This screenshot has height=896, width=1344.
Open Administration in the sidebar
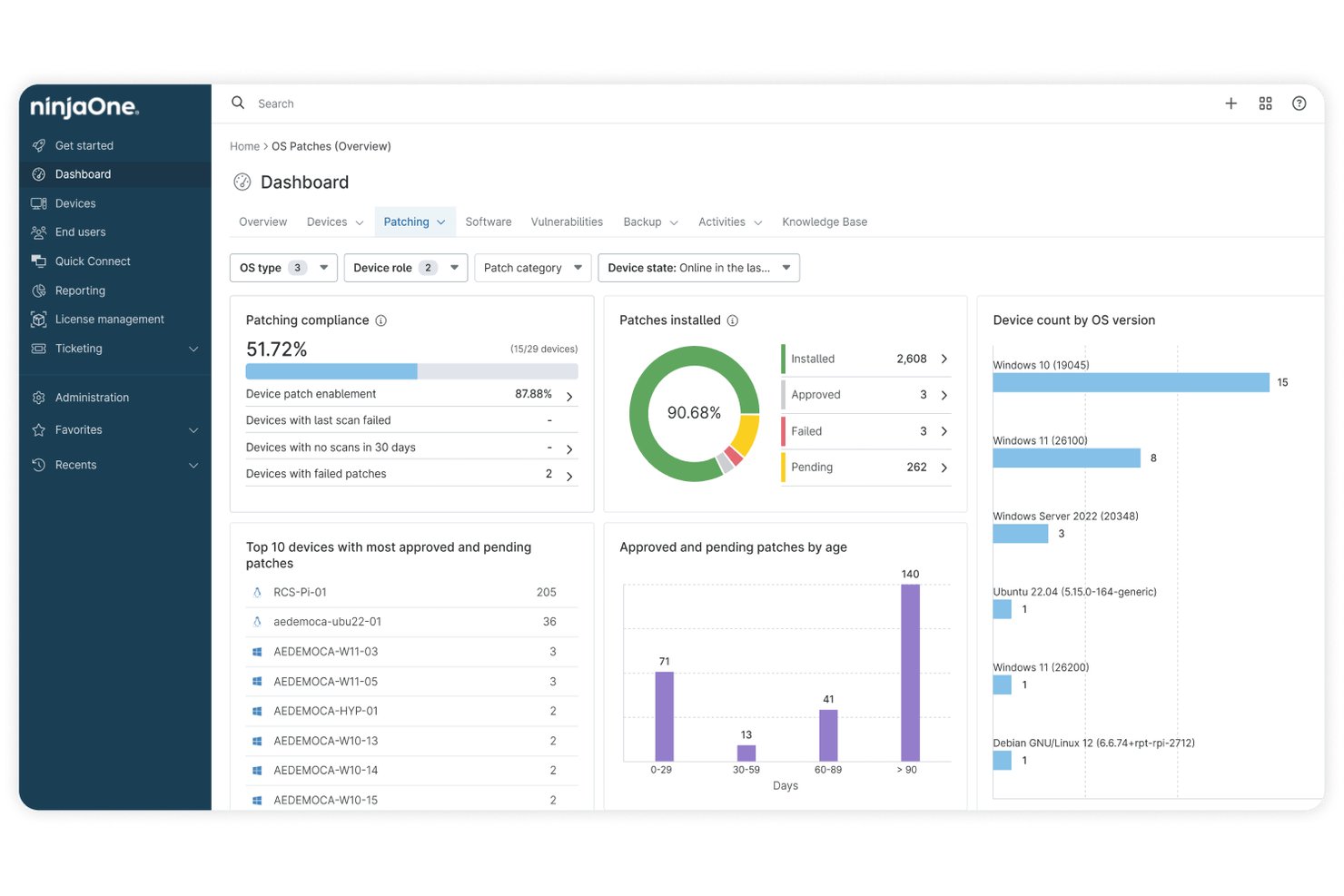coord(115,398)
